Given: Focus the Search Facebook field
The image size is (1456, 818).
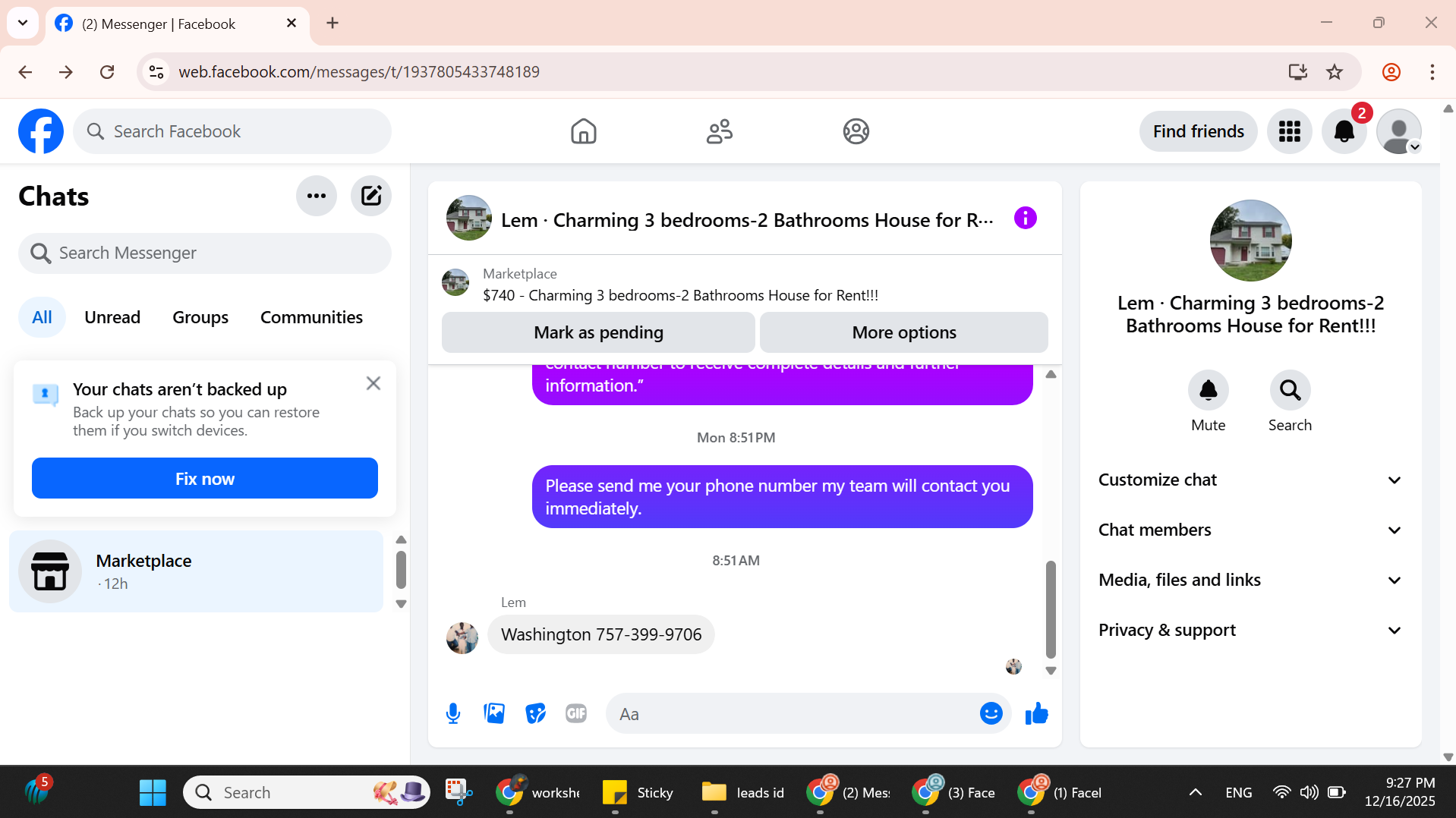Looking at the screenshot, I should (x=232, y=131).
